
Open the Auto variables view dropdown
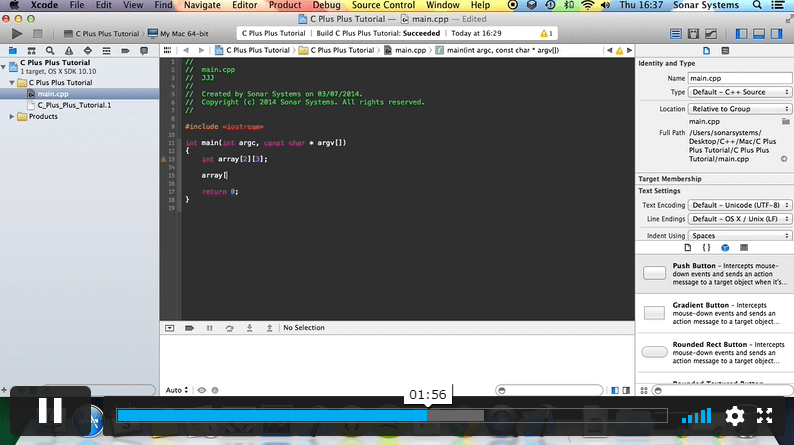pyautogui.click(x=177, y=390)
